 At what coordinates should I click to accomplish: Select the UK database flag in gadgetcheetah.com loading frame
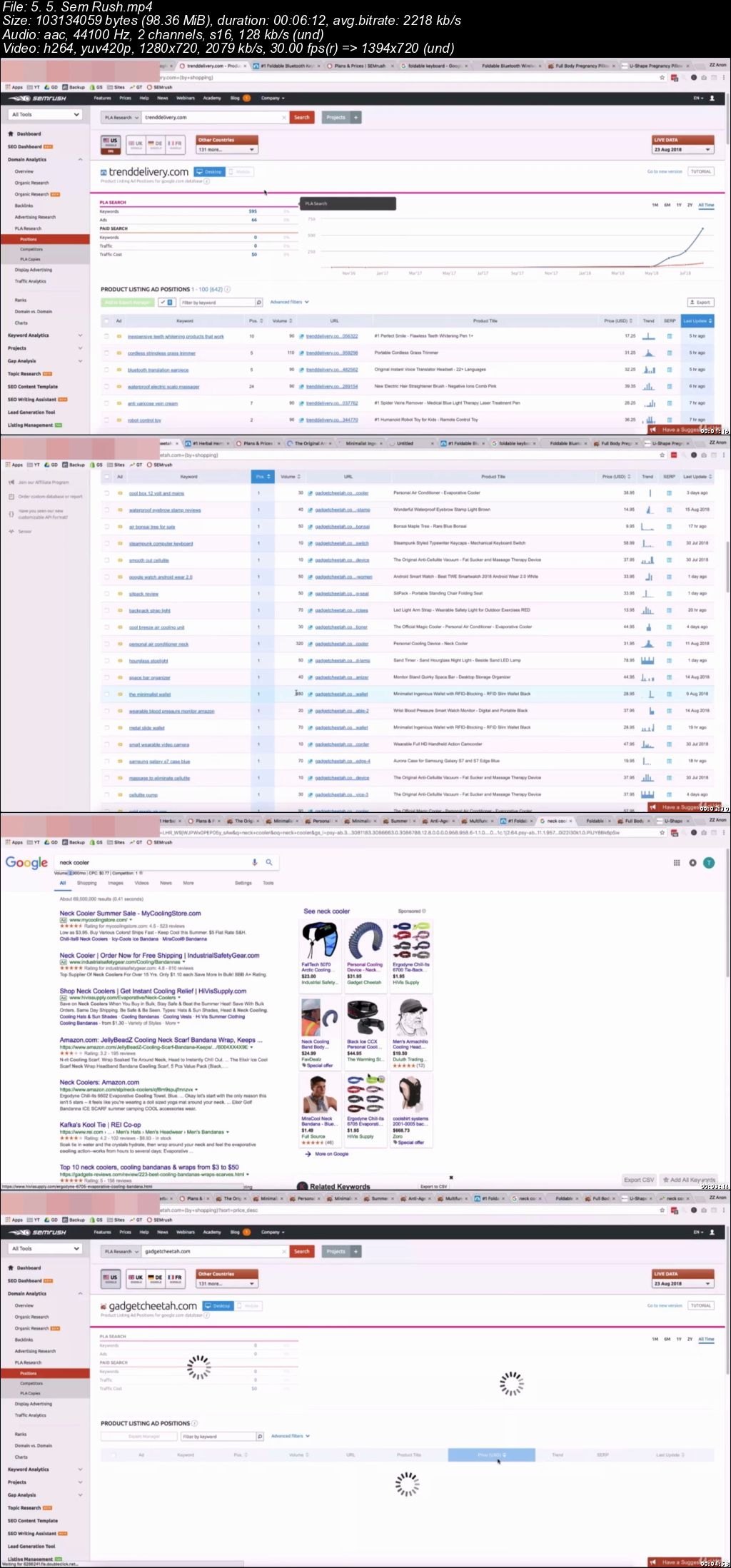pos(136,1278)
